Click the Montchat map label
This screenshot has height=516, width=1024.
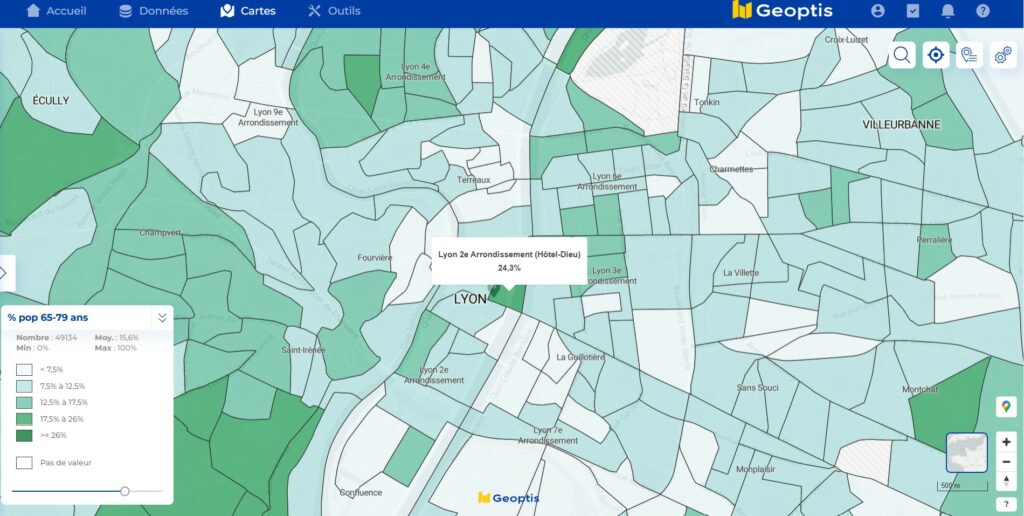point(920,389)
